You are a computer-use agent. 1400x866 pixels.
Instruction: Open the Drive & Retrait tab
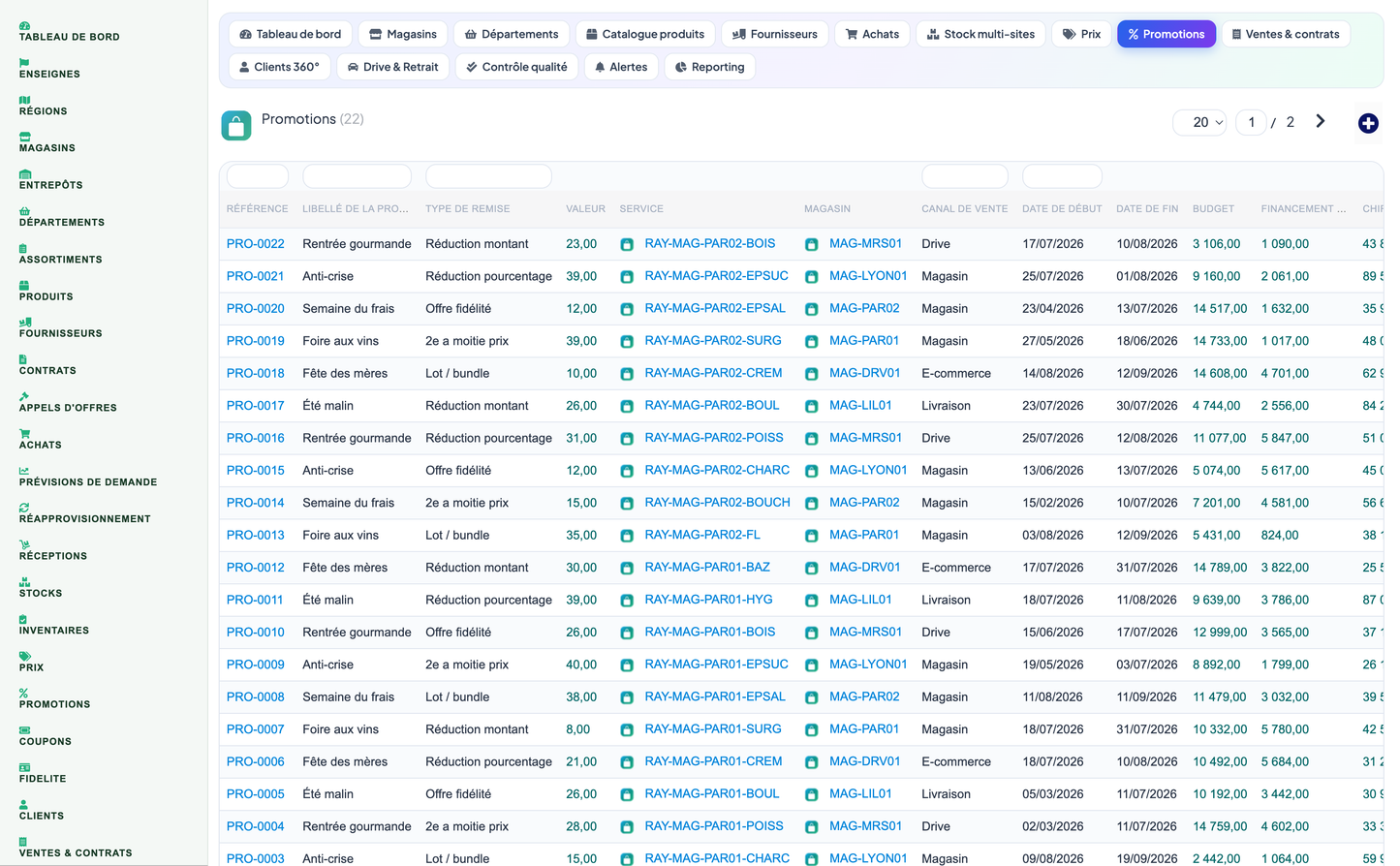[x=392, y=67]
